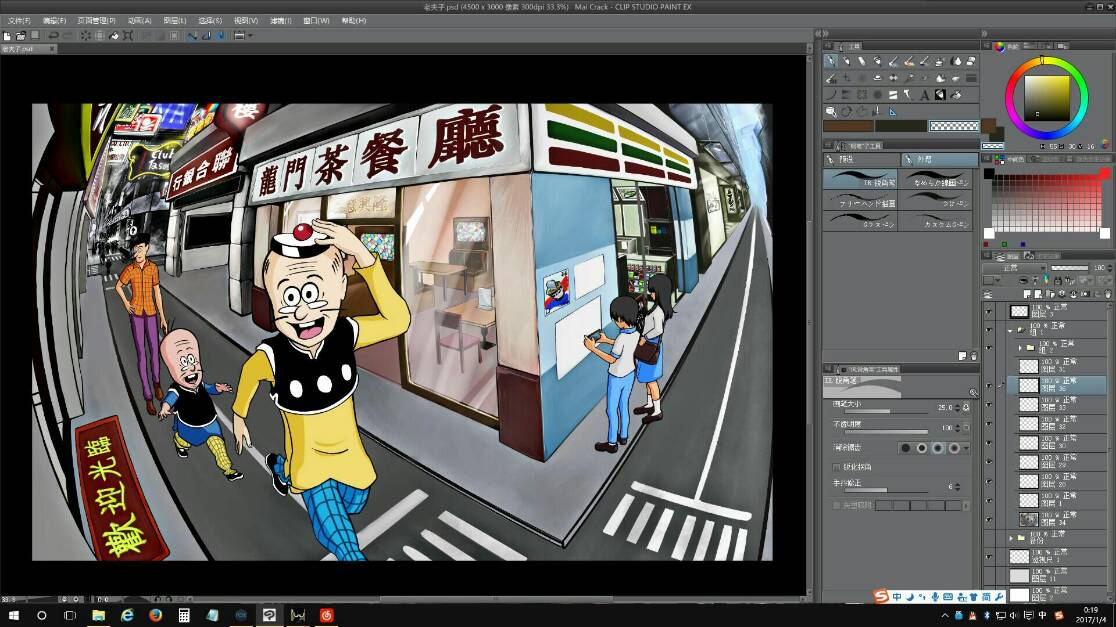Open anti-aliasing options dropdown arrow

966,448
